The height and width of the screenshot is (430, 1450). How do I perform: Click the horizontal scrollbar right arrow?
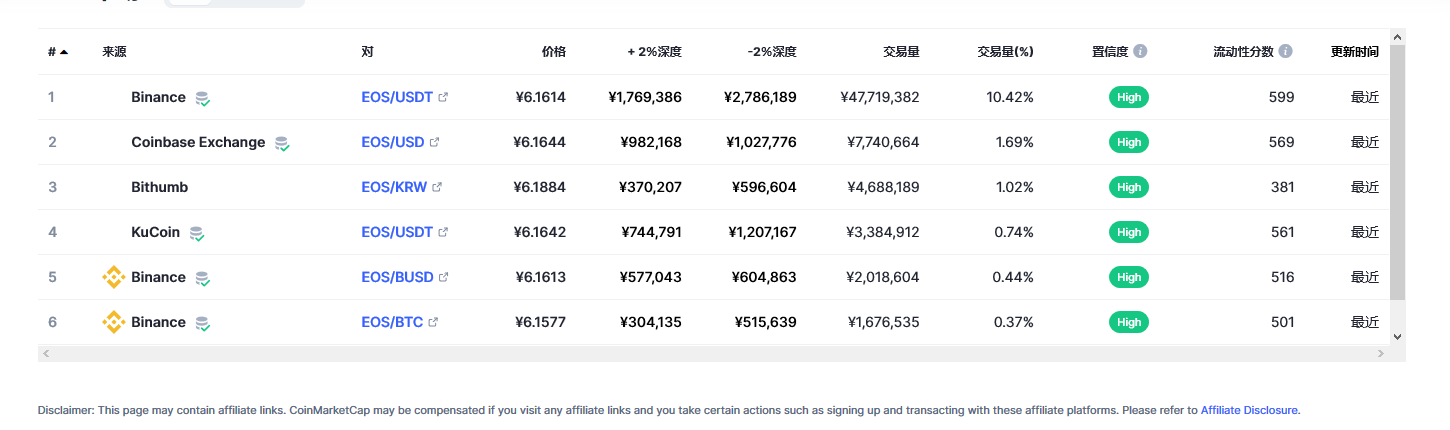tap(1381, 354)
